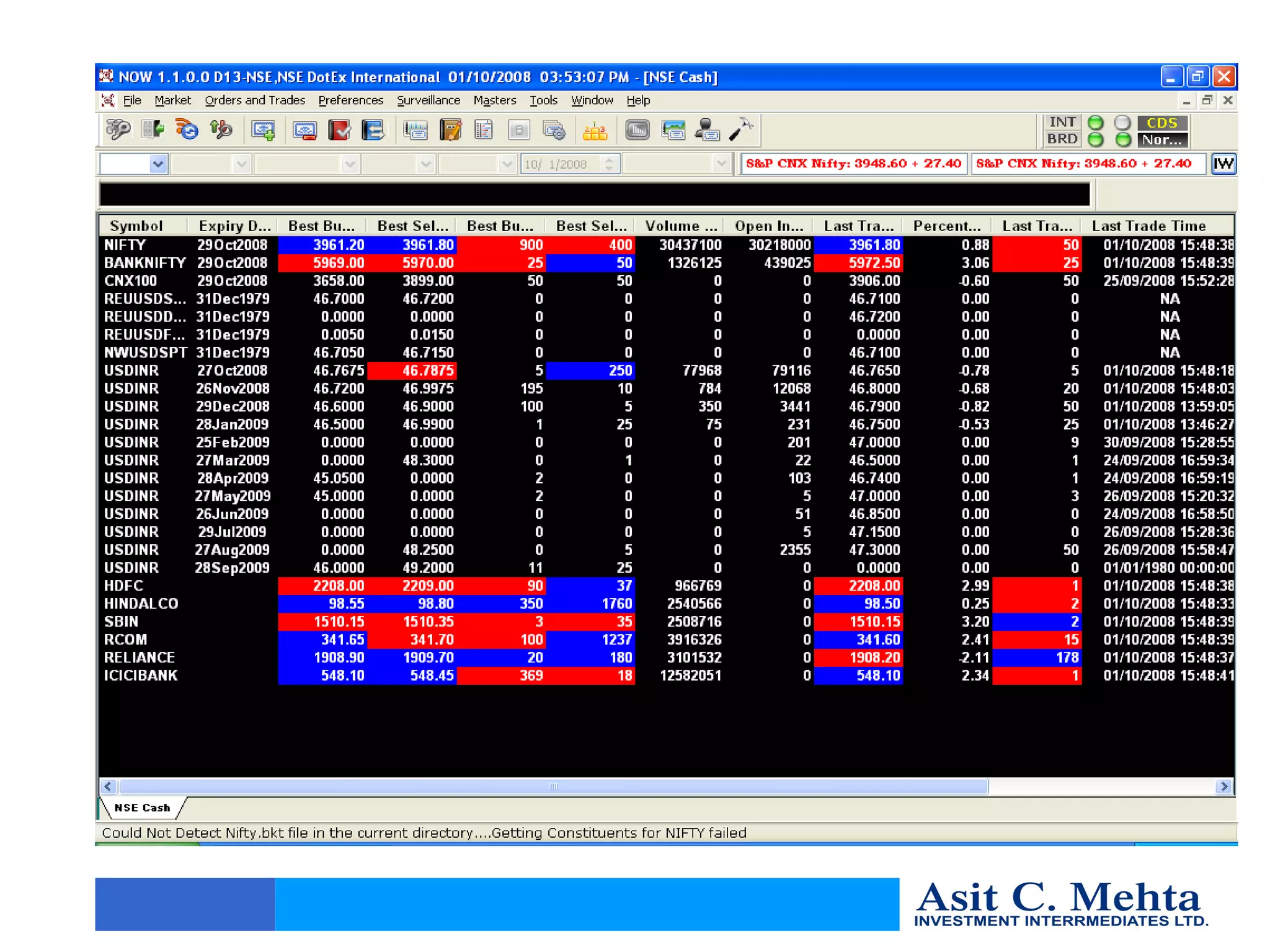Image resolution: width=1270 pixels, height=952 pixels.
Task: Open the second disabled dropdown arrow
Action: (x=241, y=164)
